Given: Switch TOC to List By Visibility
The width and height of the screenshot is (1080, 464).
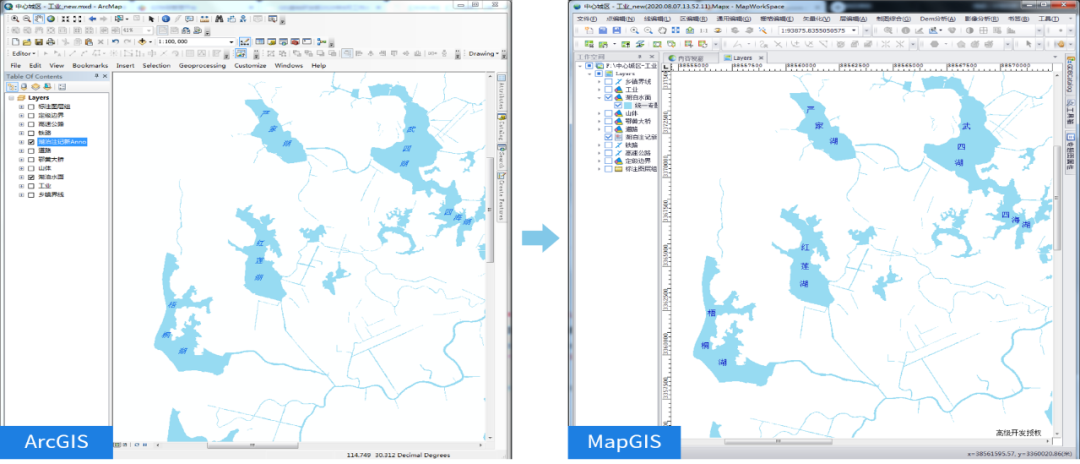Looking at the screenshot, I should coord(35,87).
